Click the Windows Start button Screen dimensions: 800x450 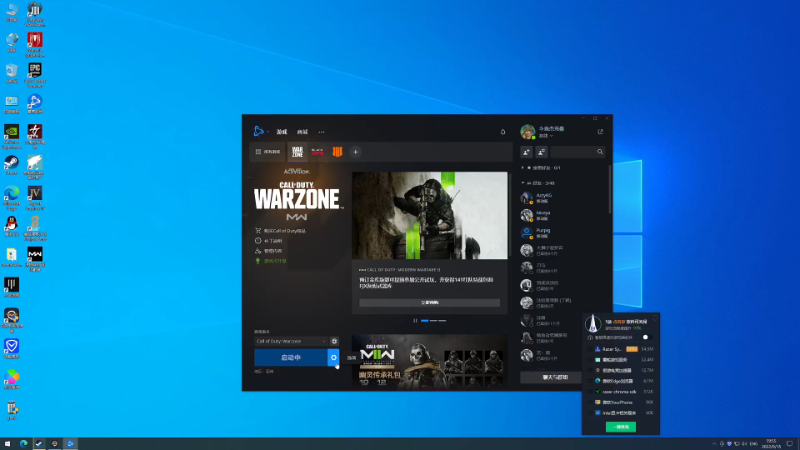(7, 444)
